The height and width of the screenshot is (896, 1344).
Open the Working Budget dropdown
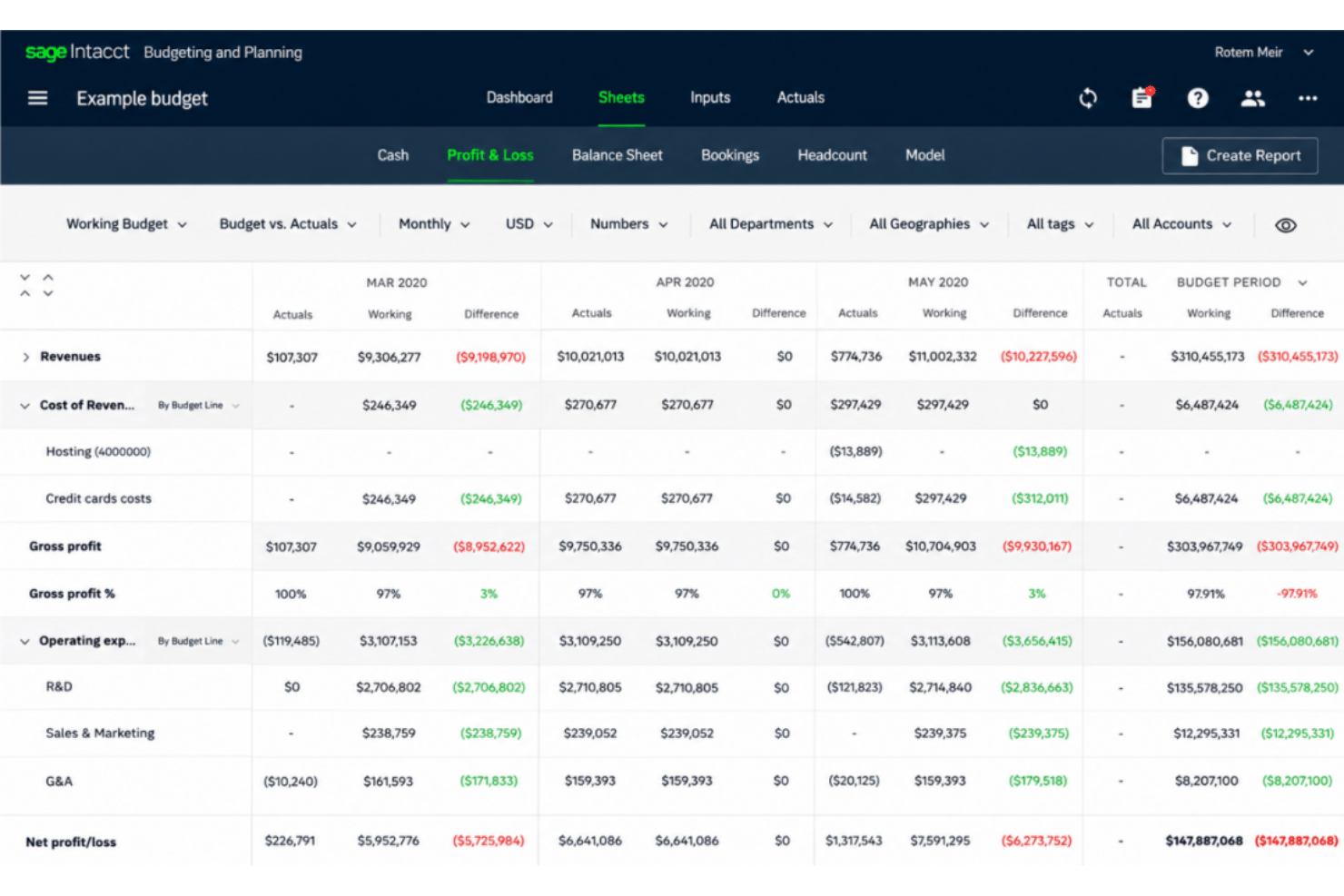[126, 224]
